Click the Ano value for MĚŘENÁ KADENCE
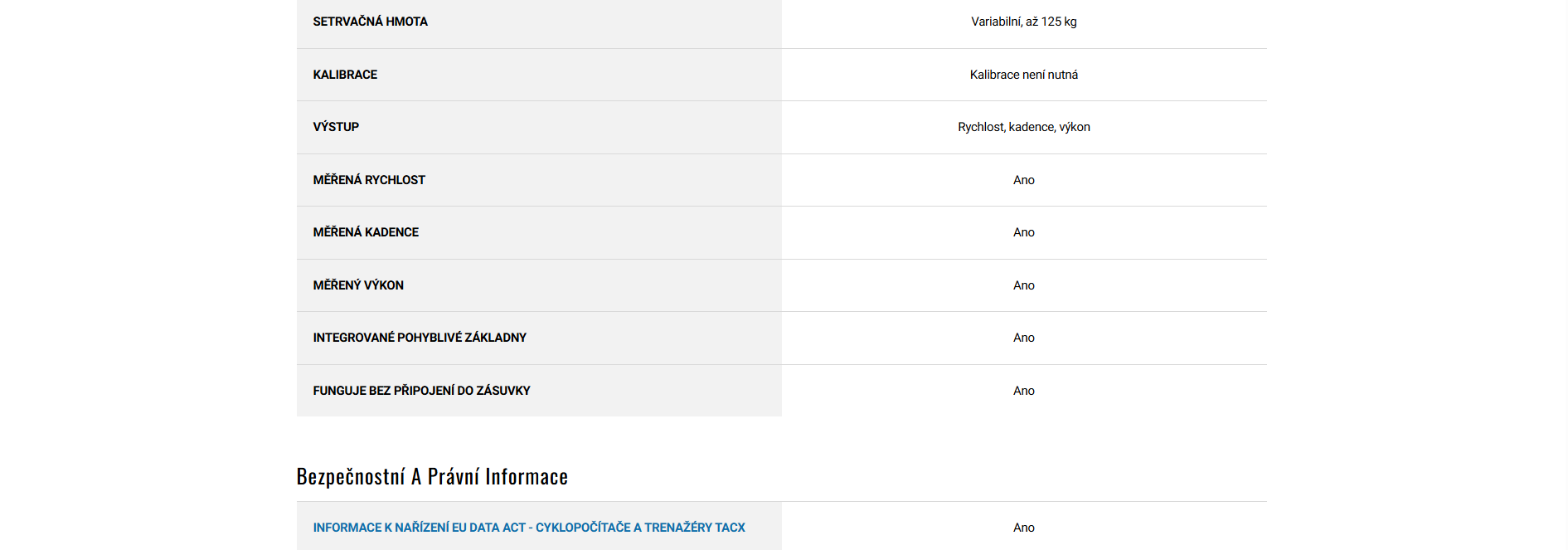This screenshot has height=550, width=1568. point(1023,232)
